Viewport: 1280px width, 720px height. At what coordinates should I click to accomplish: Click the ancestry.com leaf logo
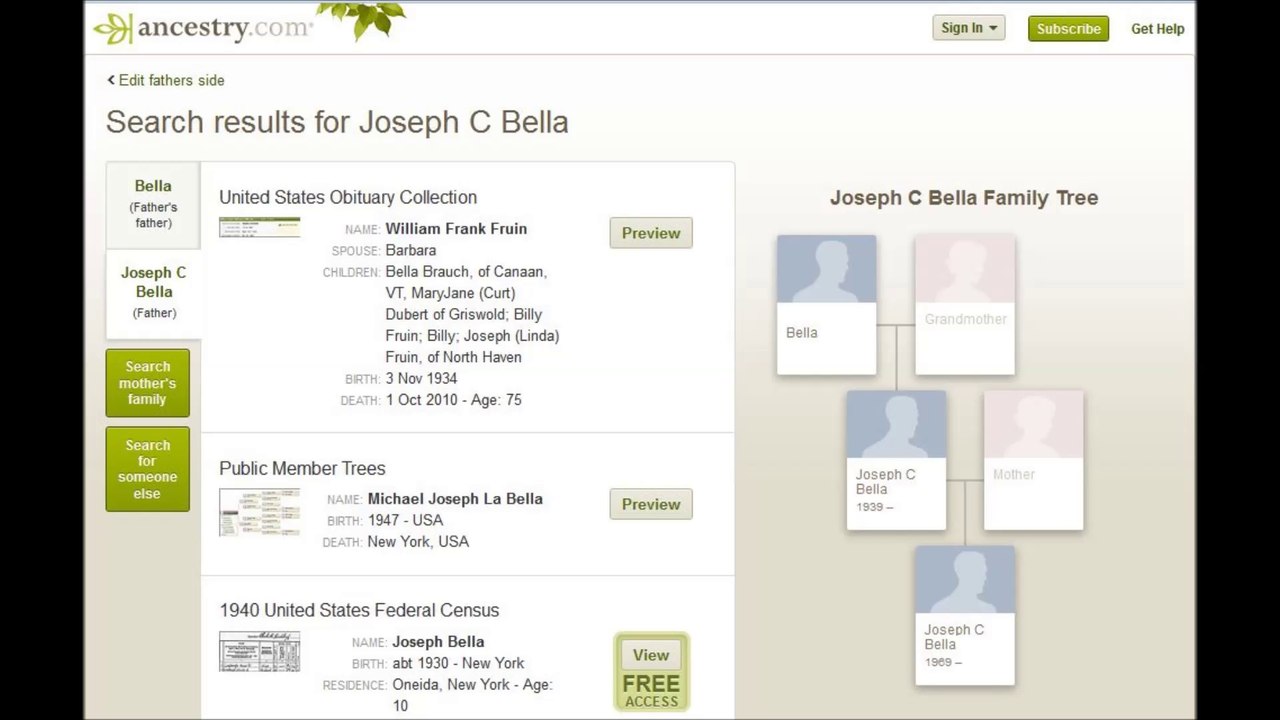click(203, 28)
